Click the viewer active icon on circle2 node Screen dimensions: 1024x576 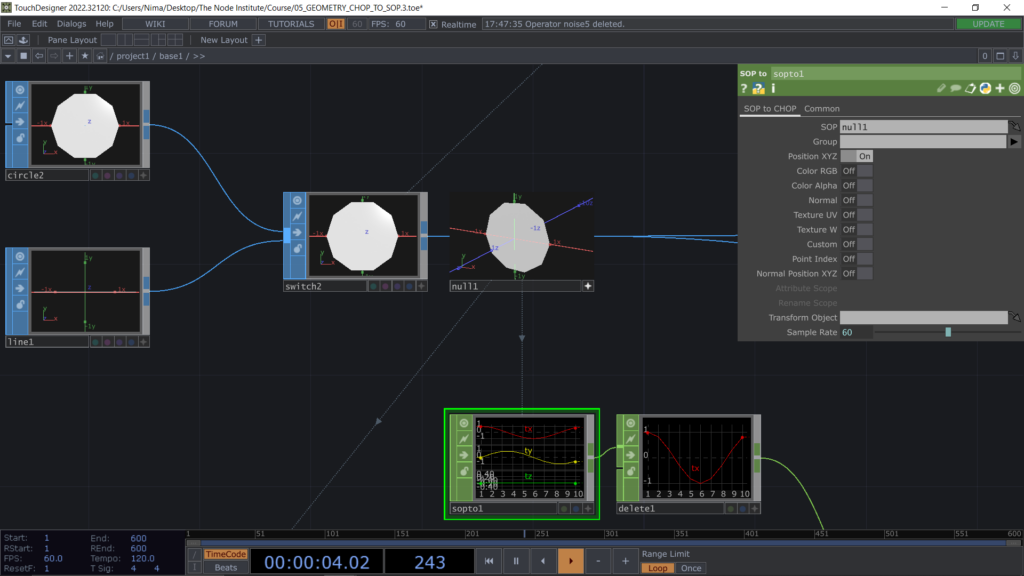20,89
